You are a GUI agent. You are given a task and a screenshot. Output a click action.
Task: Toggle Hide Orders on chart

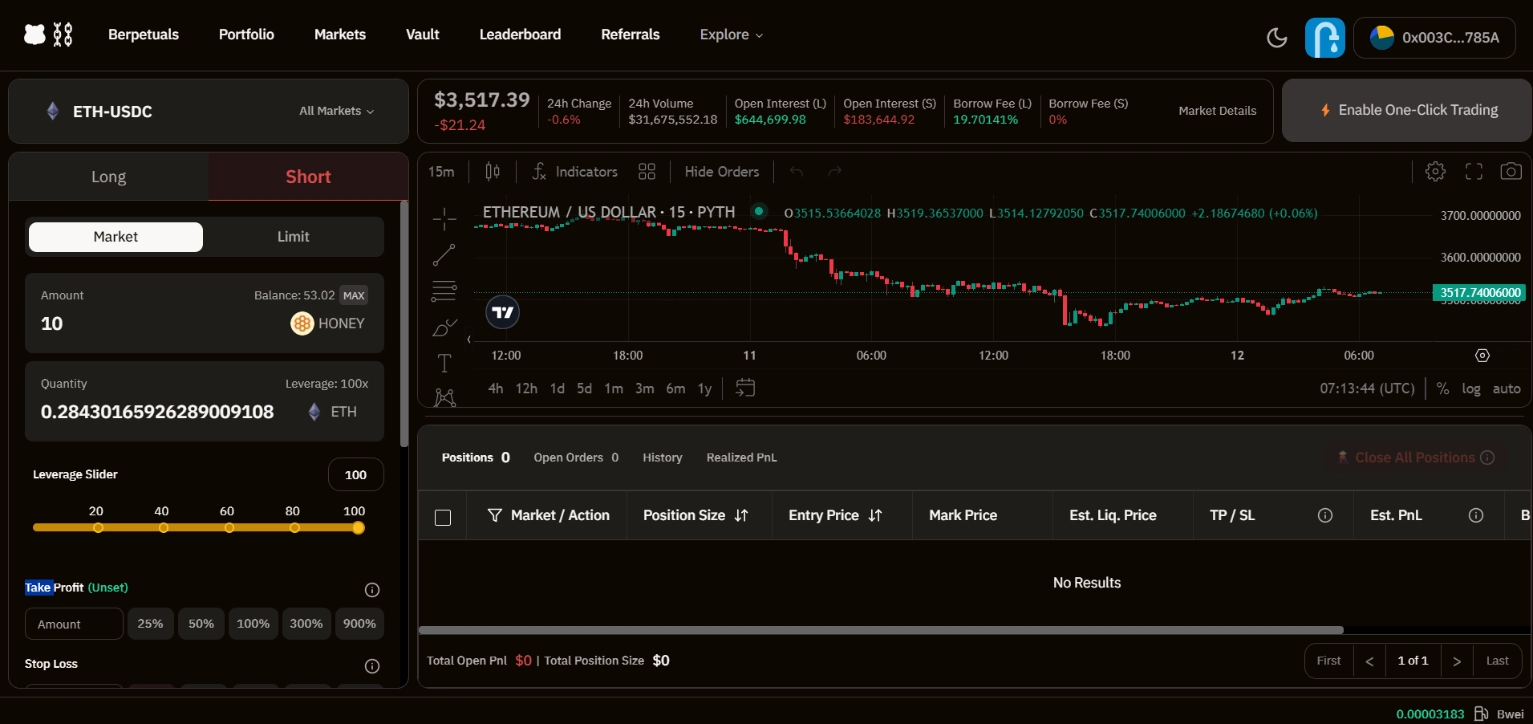[x=722, y=171]
